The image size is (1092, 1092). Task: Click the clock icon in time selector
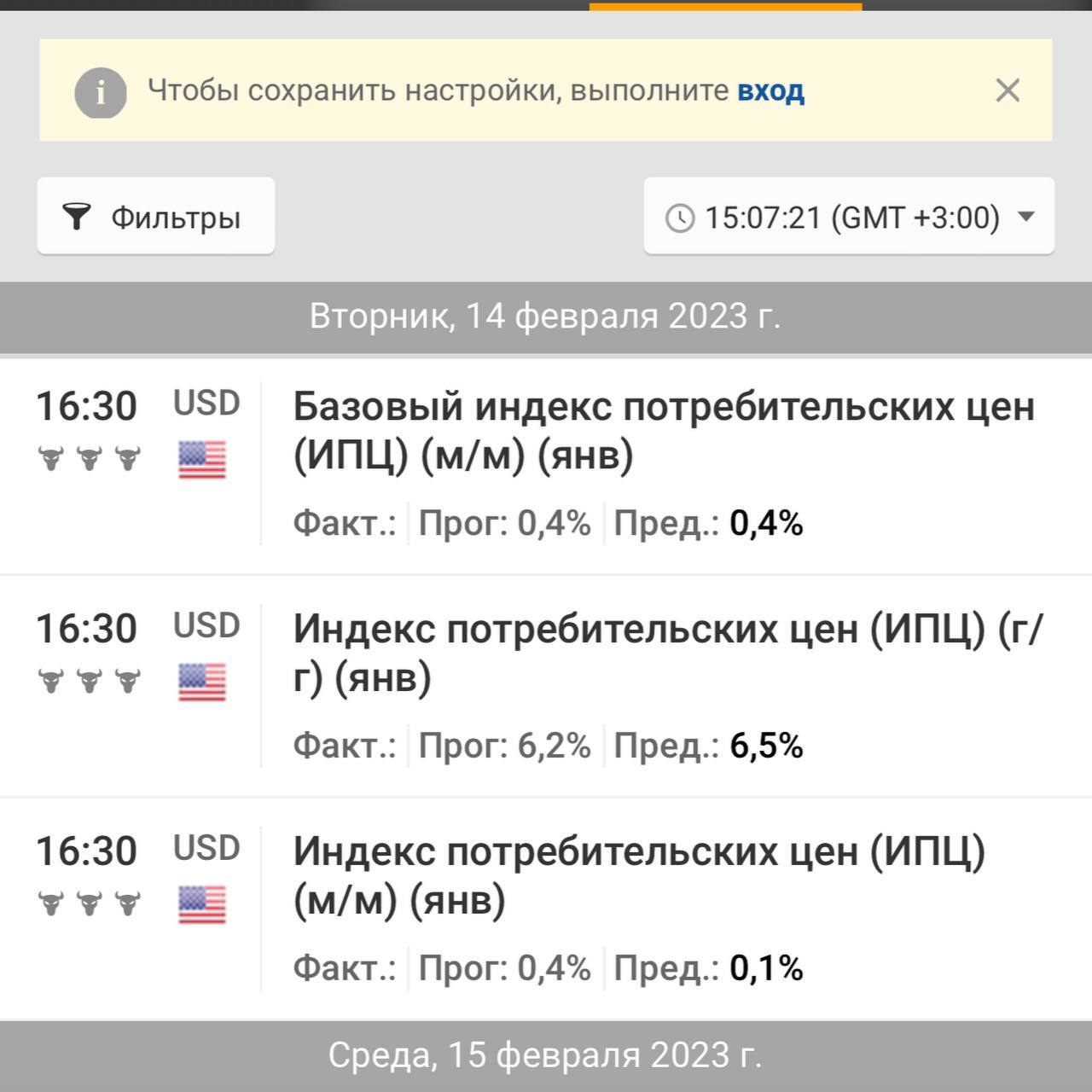click(680, 218)
